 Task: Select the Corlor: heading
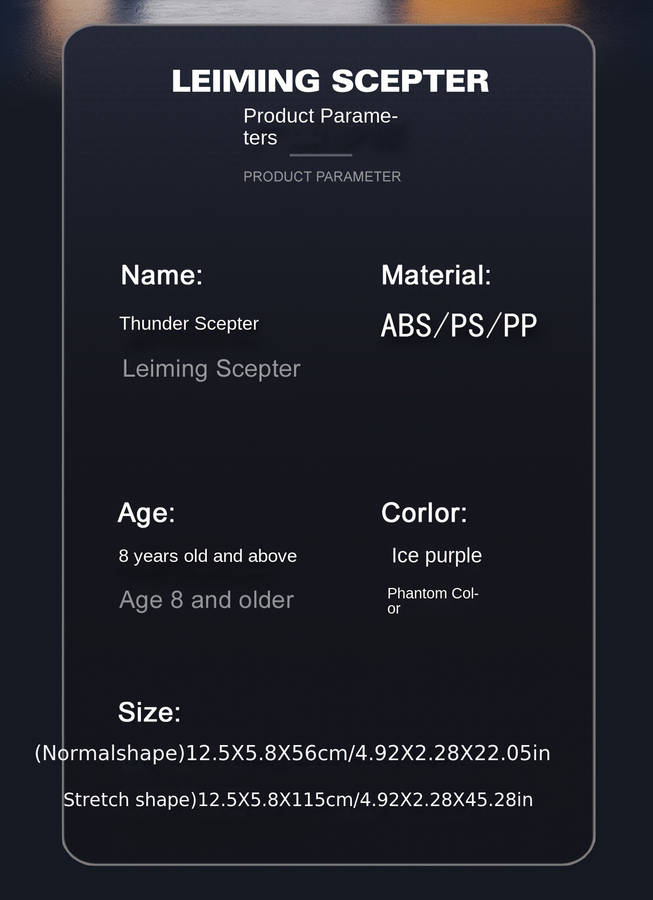[x=424, y=514]
